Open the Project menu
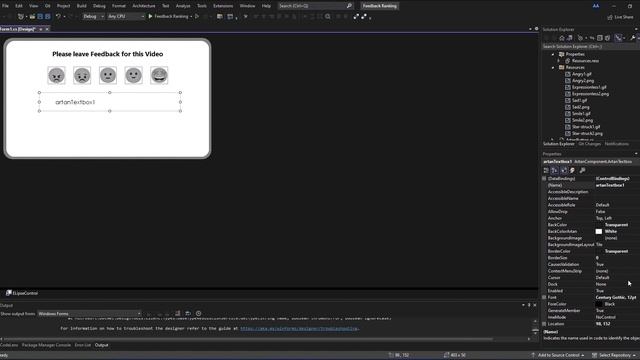The image size is (640, 360). (63, 6)
